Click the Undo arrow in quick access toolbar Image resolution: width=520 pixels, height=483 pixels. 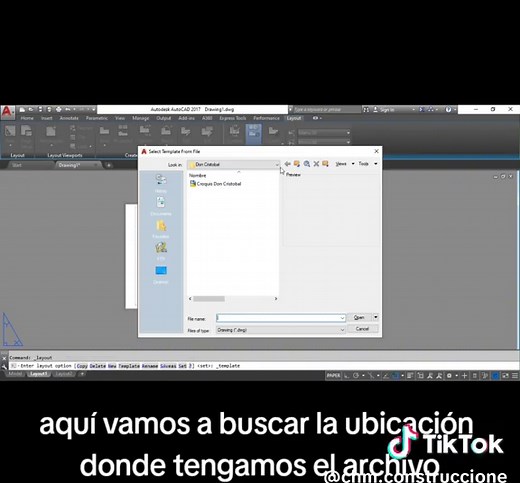point(67,109)
